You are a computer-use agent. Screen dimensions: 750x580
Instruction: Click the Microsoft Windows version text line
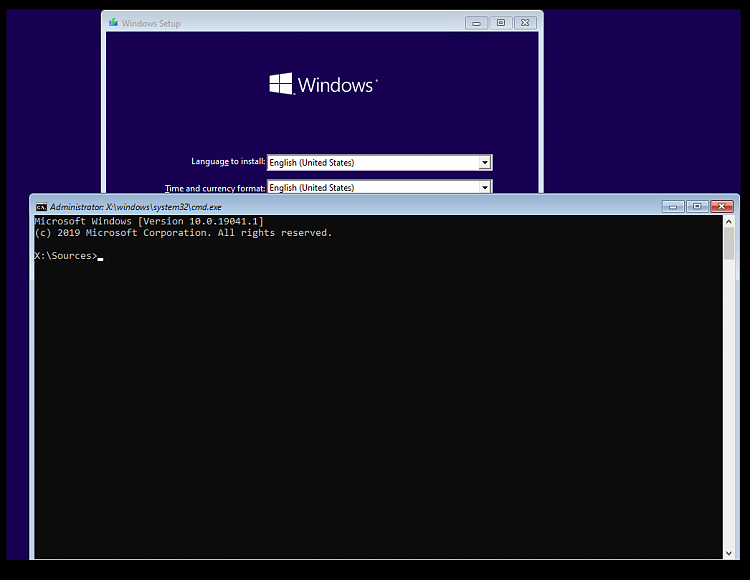coord(149,221)
